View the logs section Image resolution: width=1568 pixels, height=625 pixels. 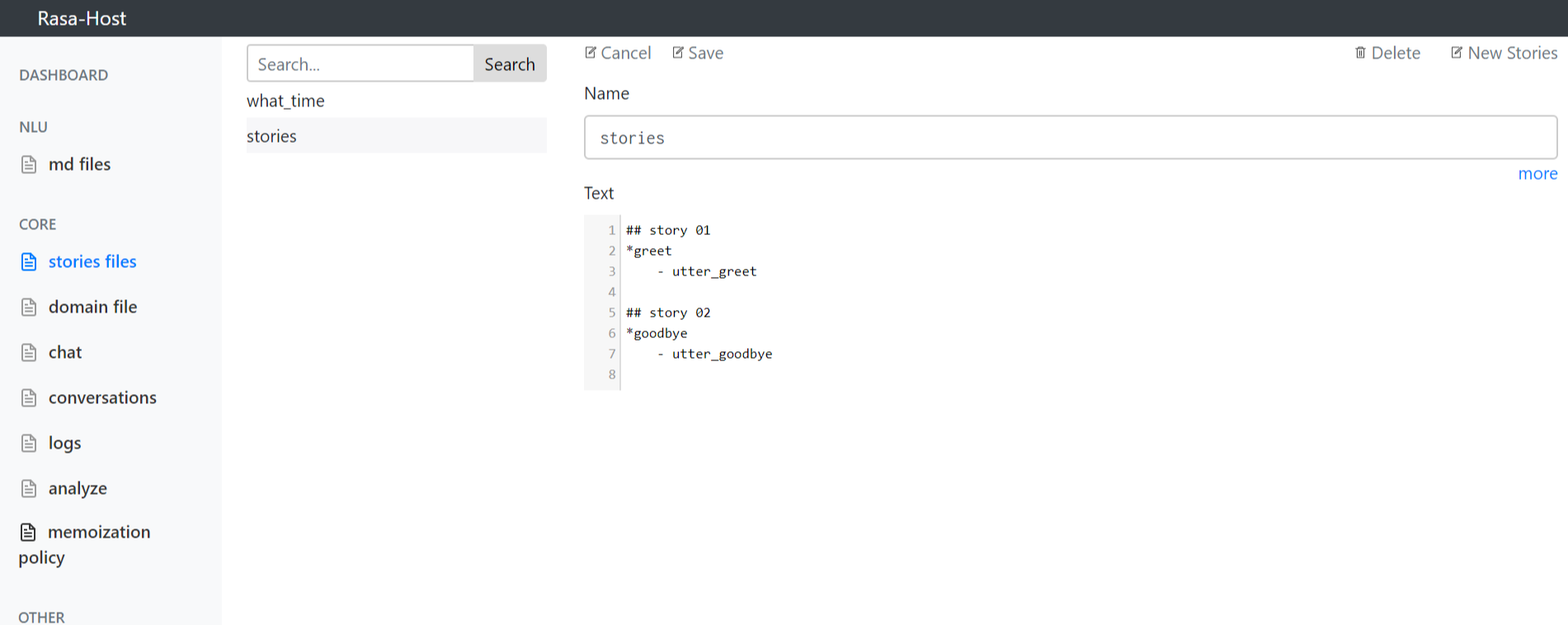click(64, 443)
